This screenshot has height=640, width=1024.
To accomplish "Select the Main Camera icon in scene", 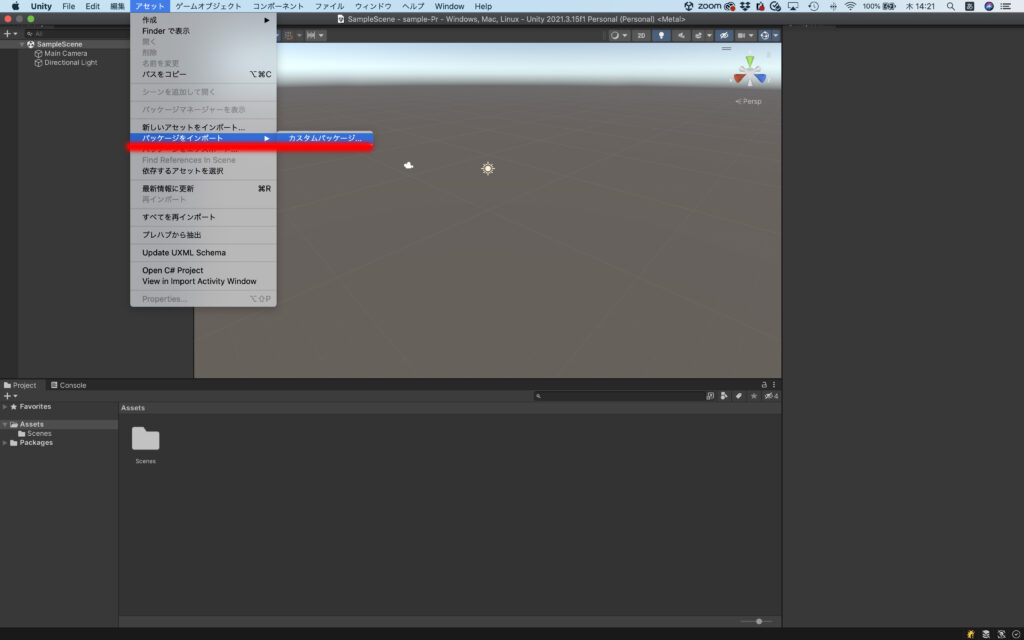I will click(408, 165).
